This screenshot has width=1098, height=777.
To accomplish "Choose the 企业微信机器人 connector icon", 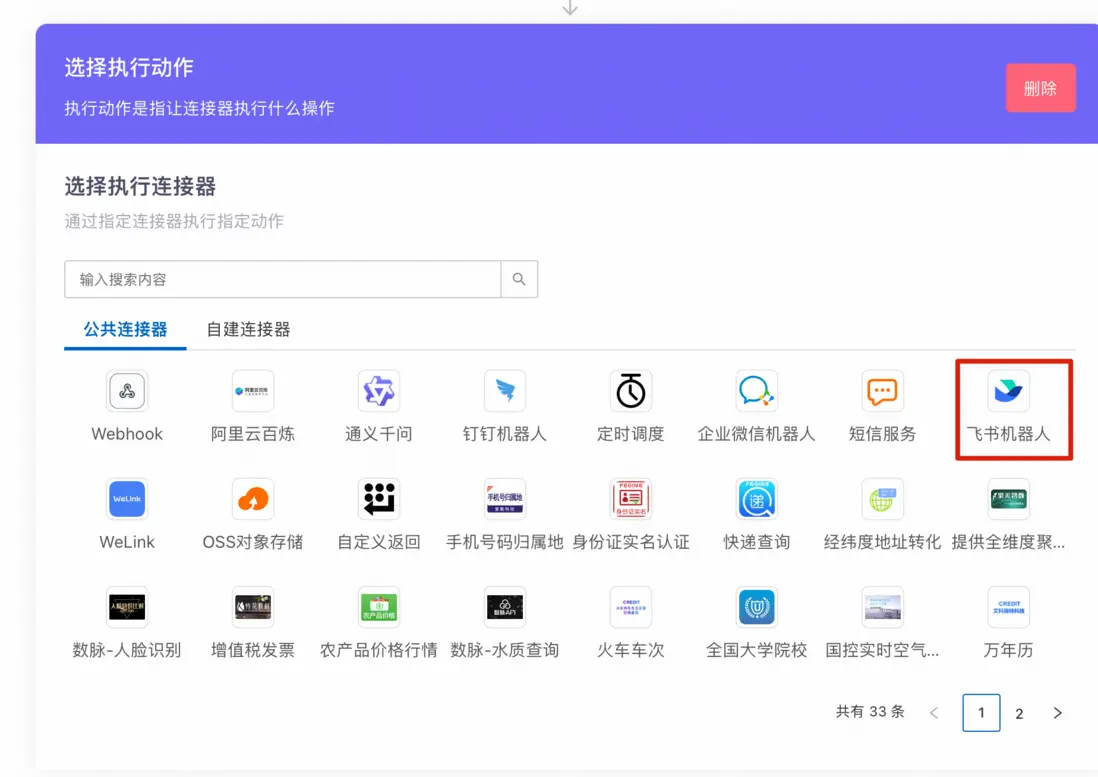I will (756, 391).
